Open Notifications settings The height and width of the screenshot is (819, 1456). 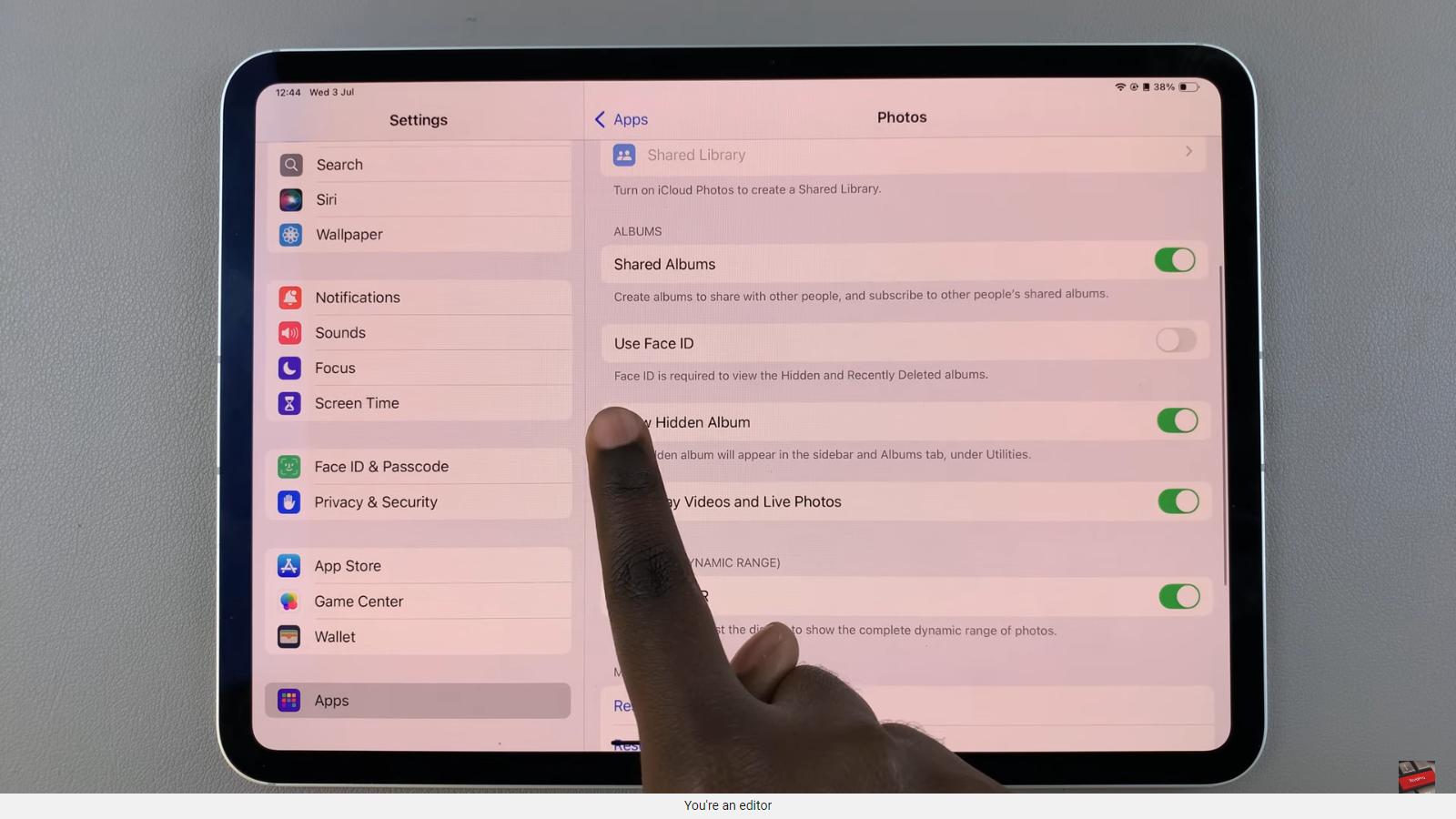coord(420,298)
